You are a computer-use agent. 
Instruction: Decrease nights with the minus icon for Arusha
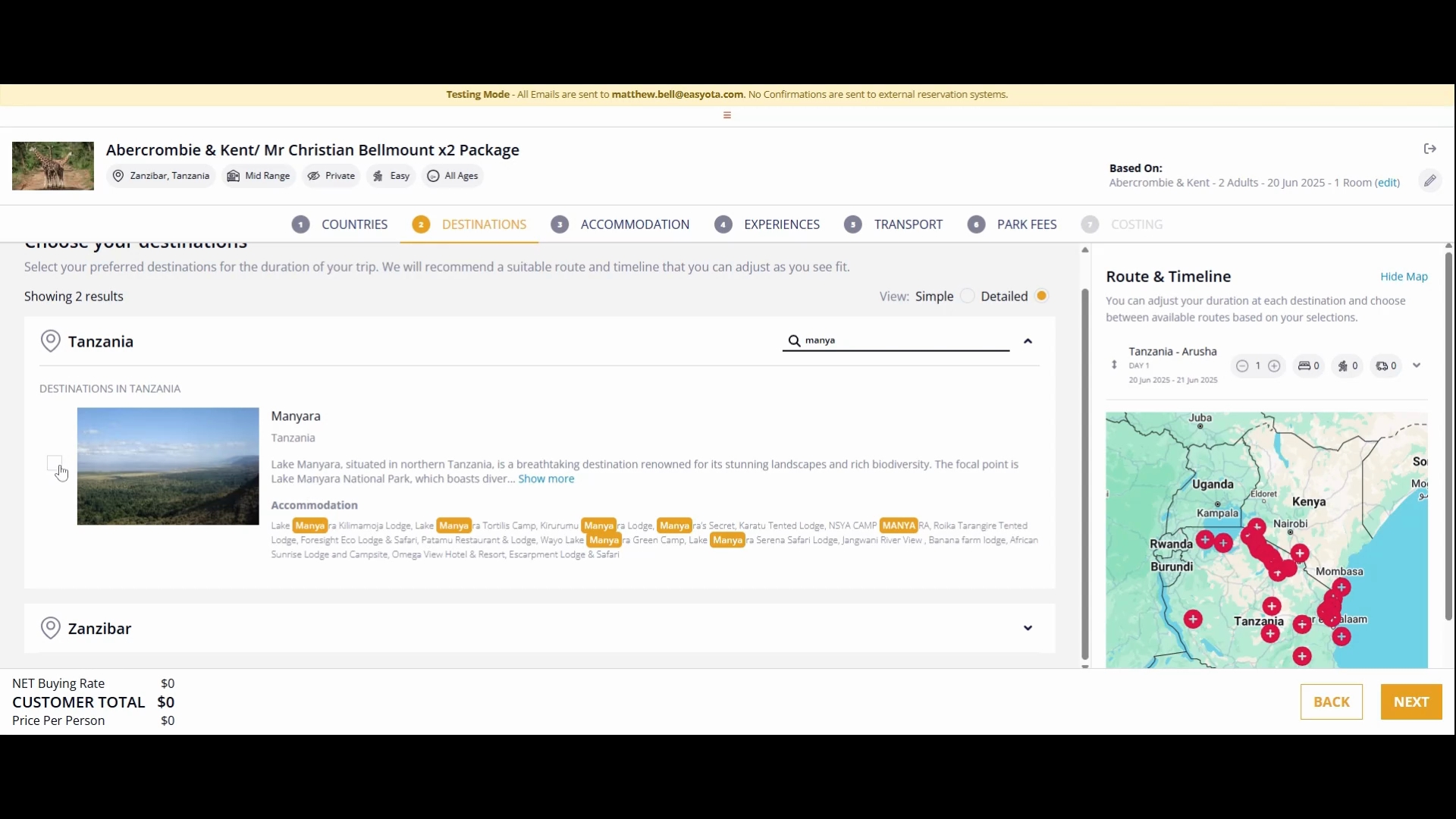coord(1242,366)
